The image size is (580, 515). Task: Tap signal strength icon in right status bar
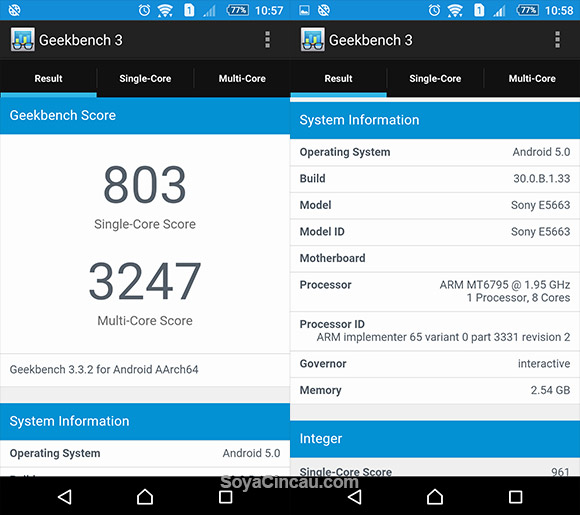click(x=499, y=11)
